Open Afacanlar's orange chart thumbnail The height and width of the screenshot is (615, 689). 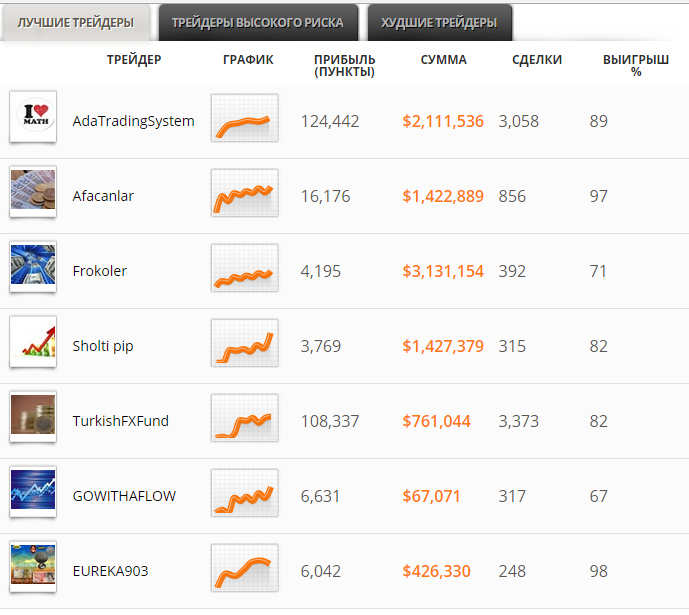(244, 193)
